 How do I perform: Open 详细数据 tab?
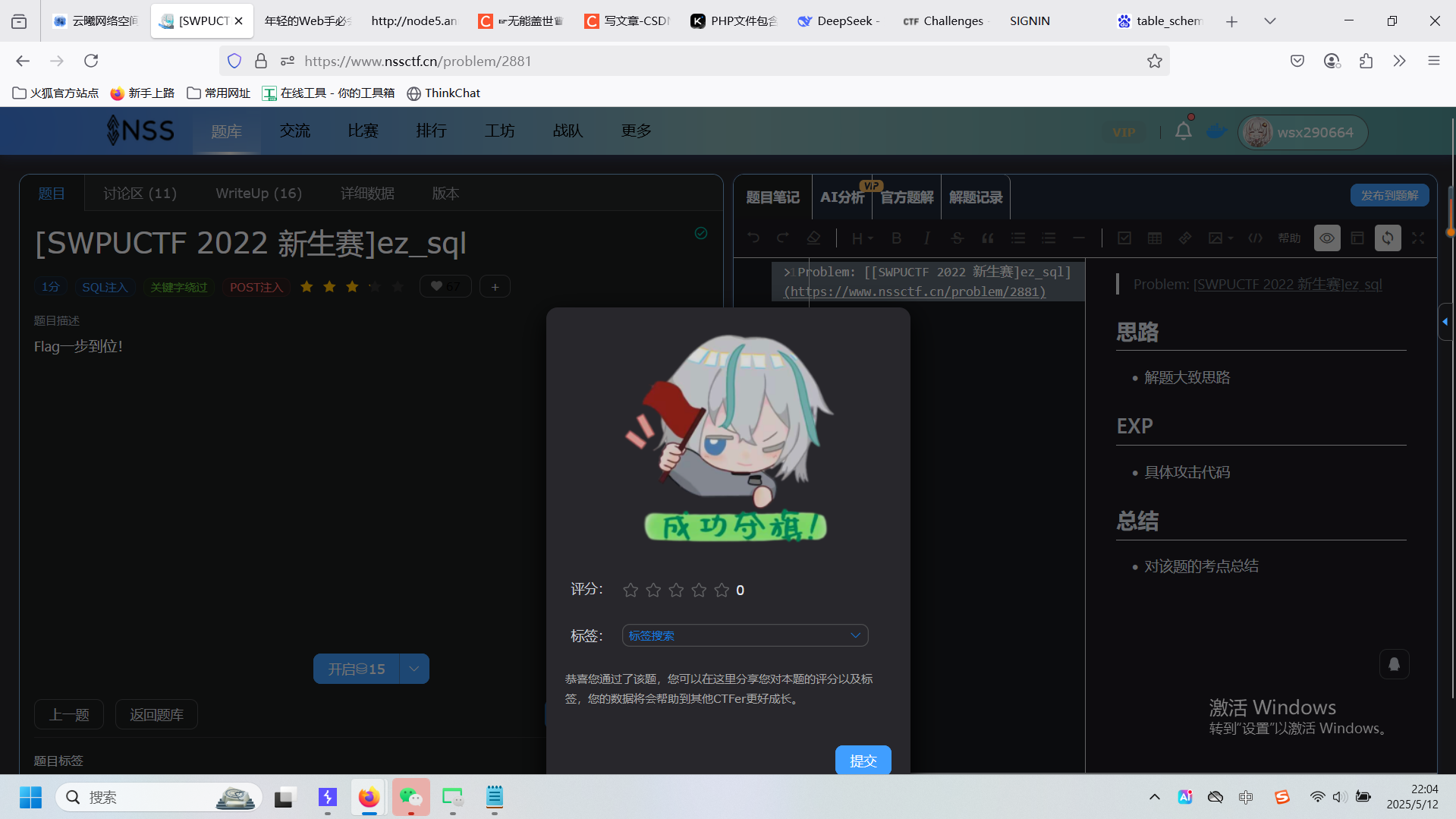click(x=367, y=194)
